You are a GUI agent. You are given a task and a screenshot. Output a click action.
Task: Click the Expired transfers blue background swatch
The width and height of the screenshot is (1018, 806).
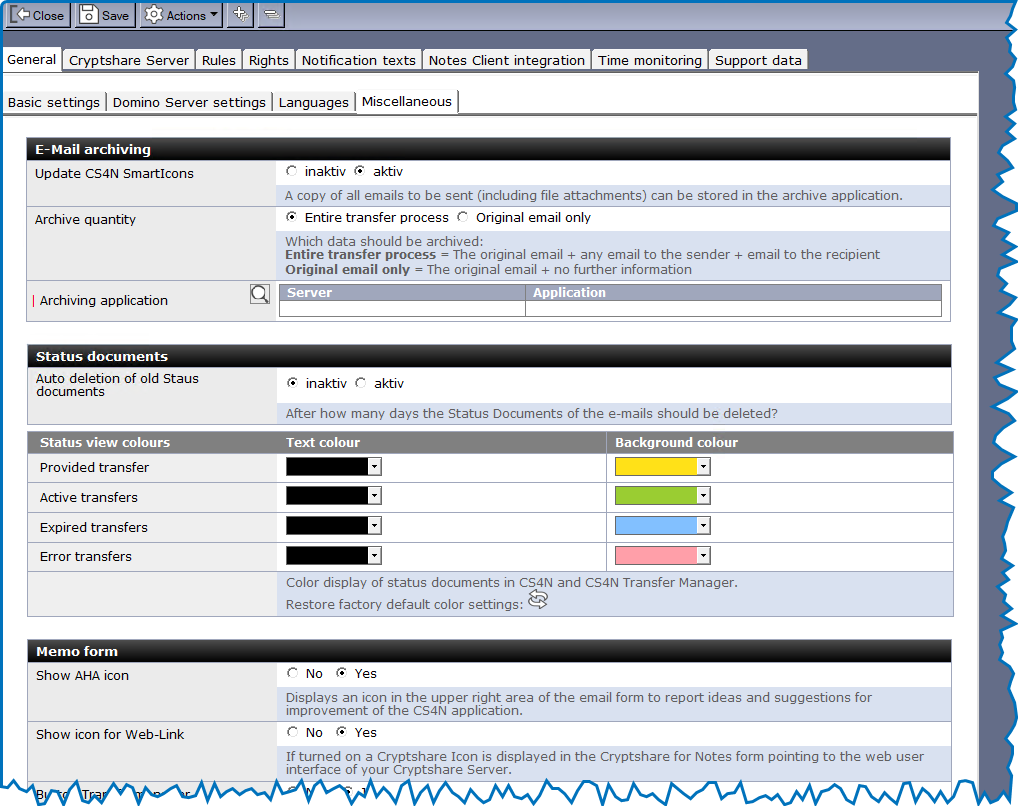(x=655, y=526)
